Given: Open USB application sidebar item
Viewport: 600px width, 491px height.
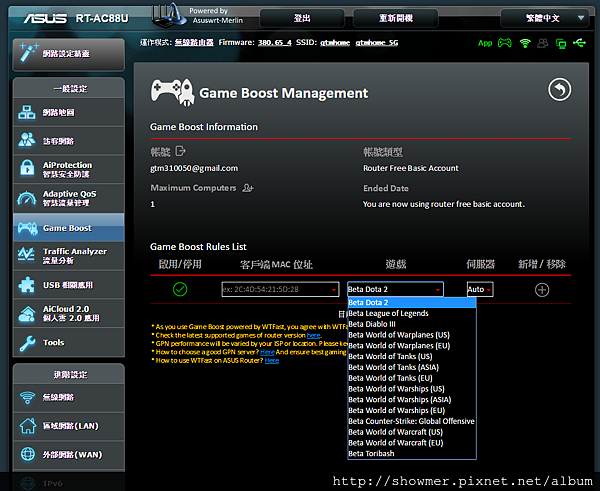Looking at the screenshot, I should 68,285.
